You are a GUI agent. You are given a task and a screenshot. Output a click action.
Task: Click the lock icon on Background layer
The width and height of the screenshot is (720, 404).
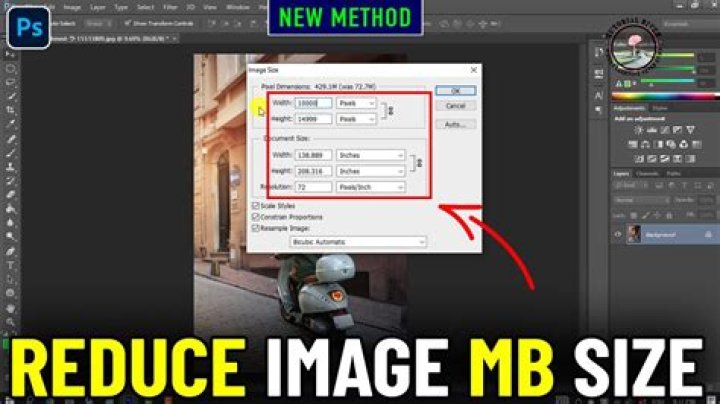coord(706,234)
